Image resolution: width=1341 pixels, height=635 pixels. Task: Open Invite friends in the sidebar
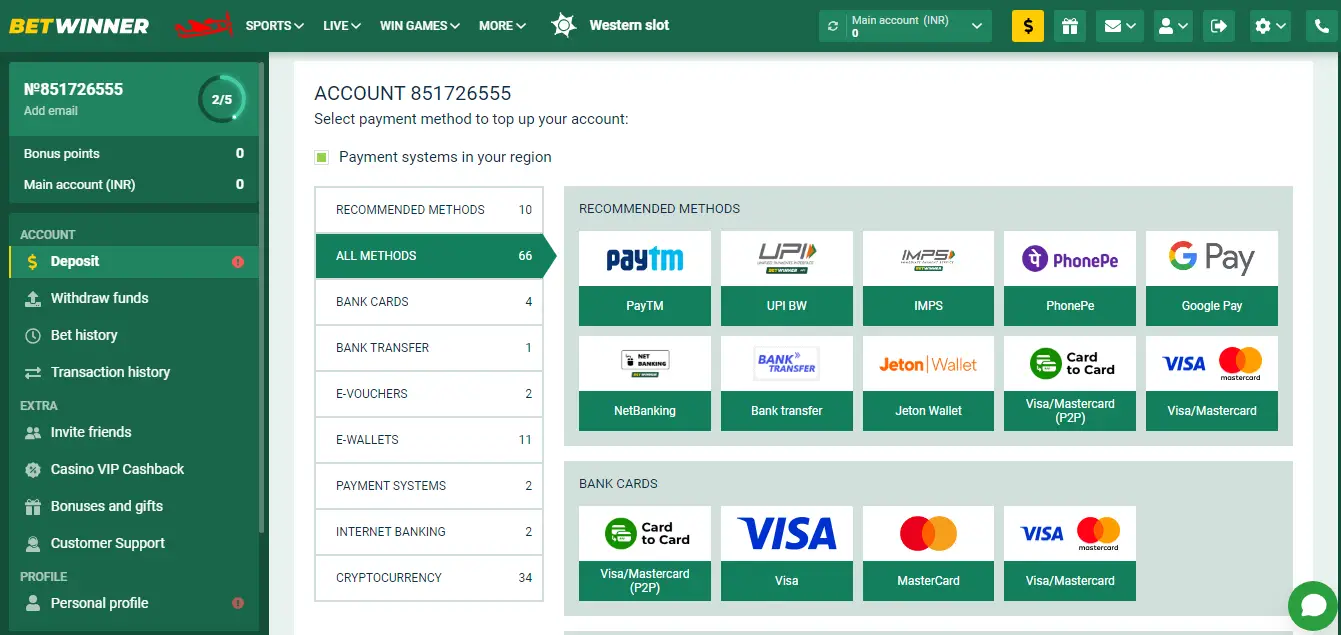click(x=133, y=432)
